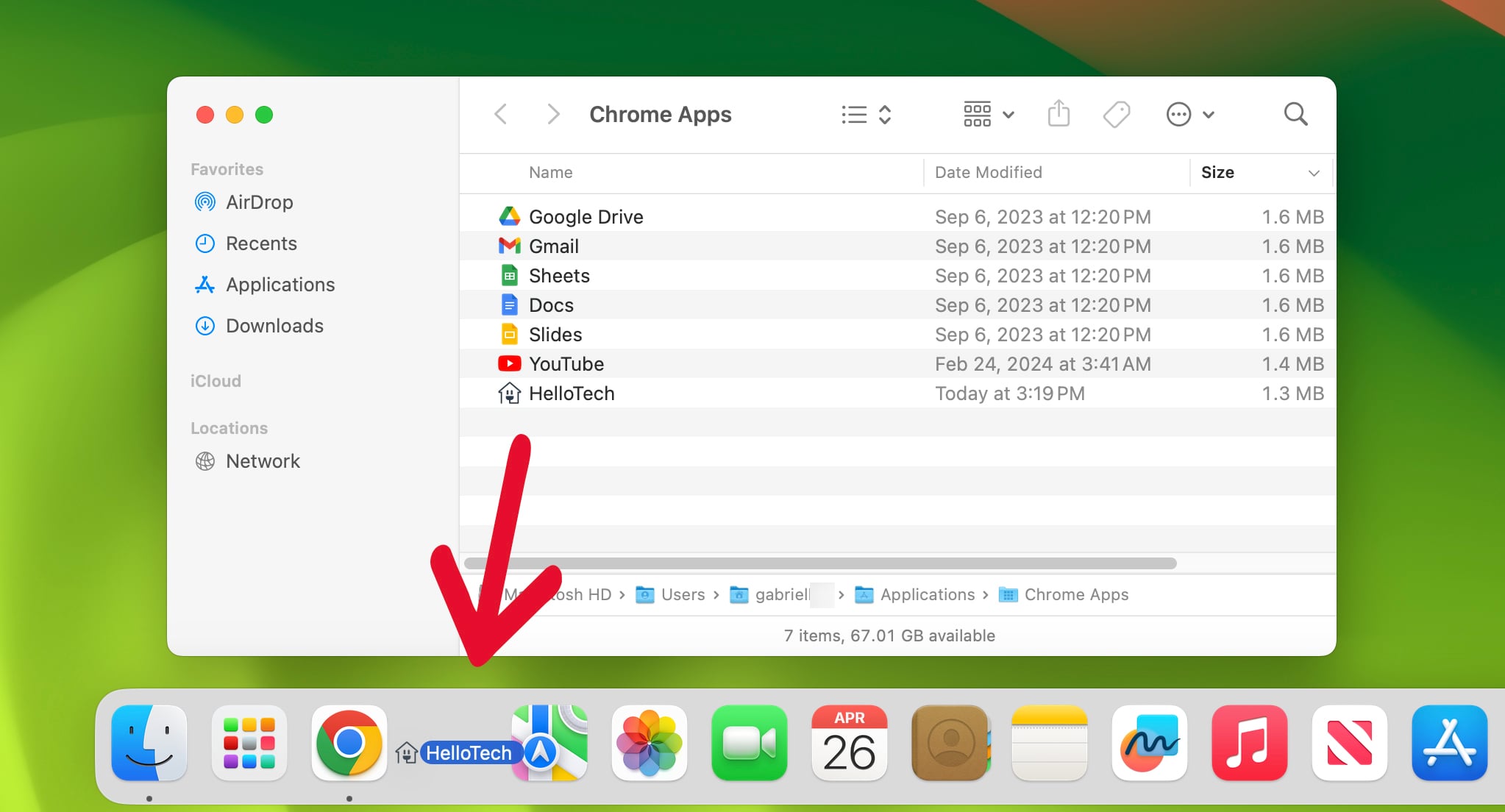The image size is (1505, 812).
Task: Sort by Date Modified column
Action: 988,172
